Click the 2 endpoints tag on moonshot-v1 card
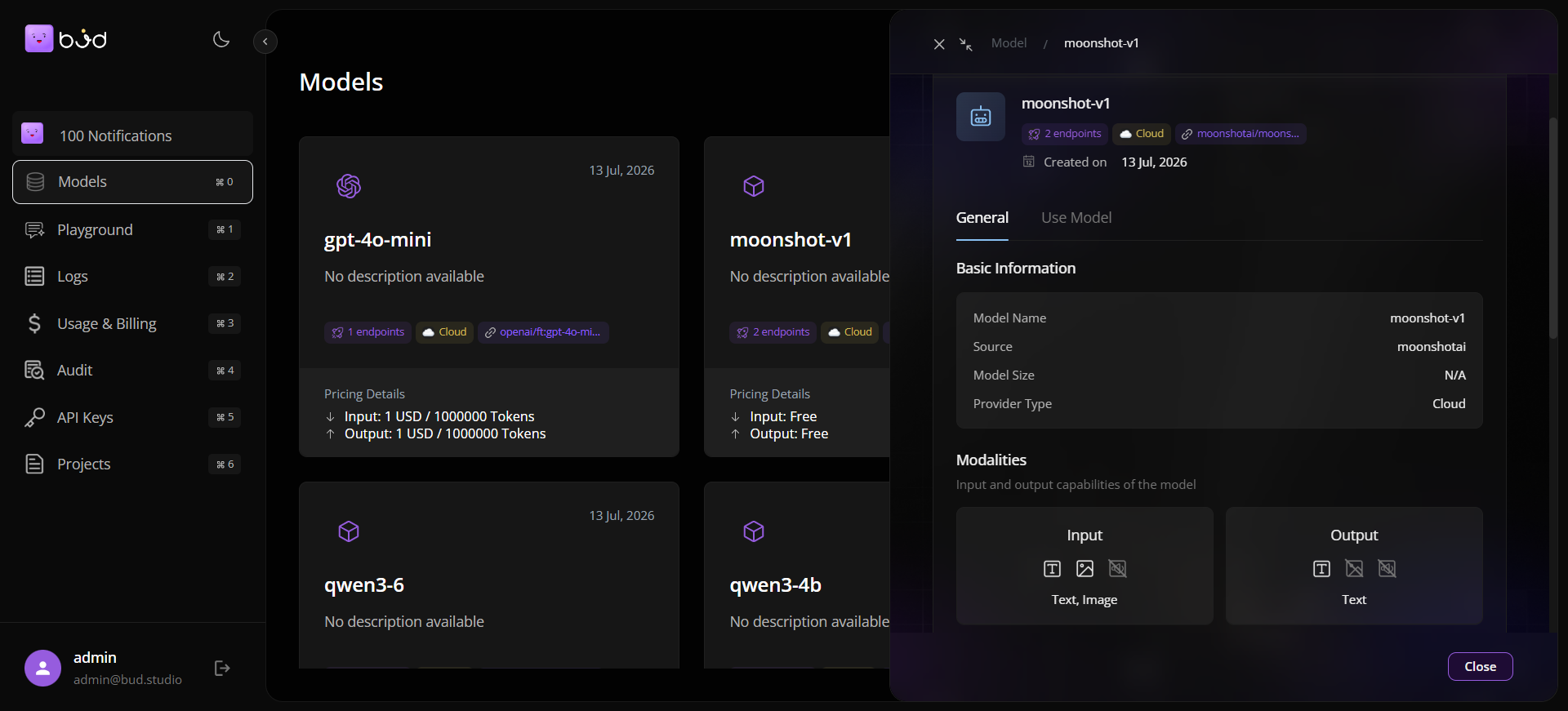Image resolution: width=1568 pixels, height=711 pixels. (773, 332)
